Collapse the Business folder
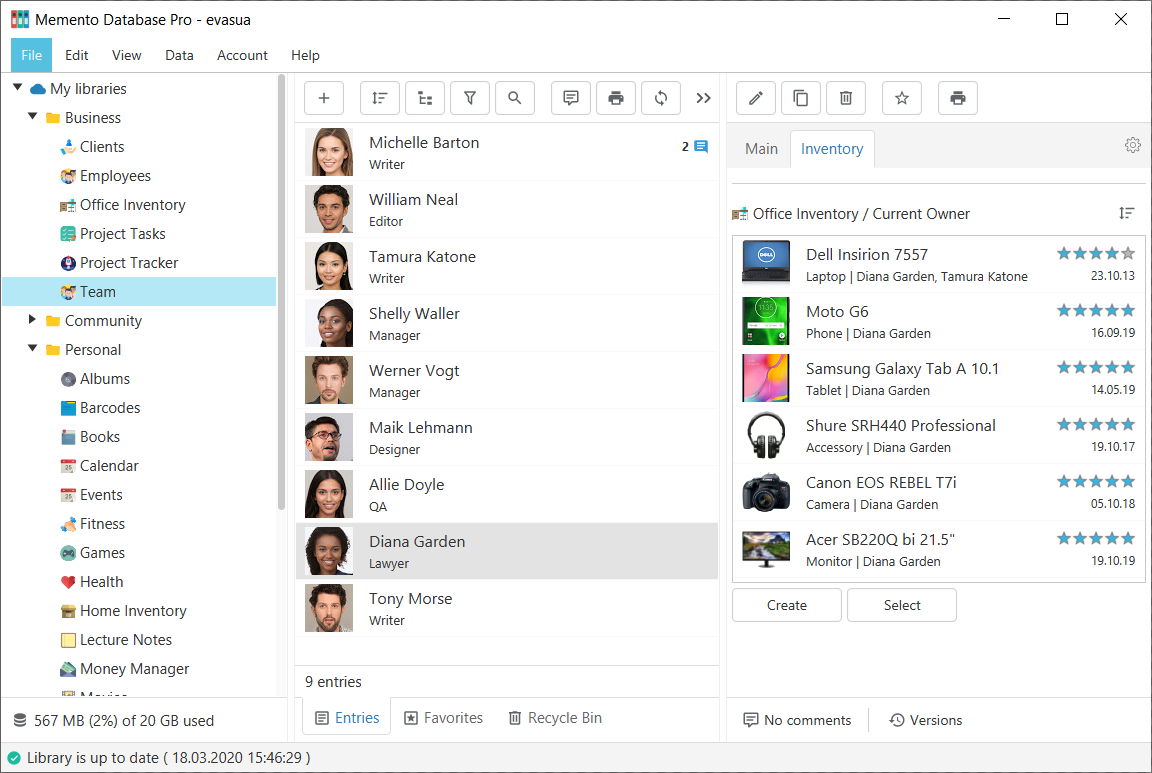Image resolution: width=1152 pixels, height=773 pixels. tap(31, 117)
